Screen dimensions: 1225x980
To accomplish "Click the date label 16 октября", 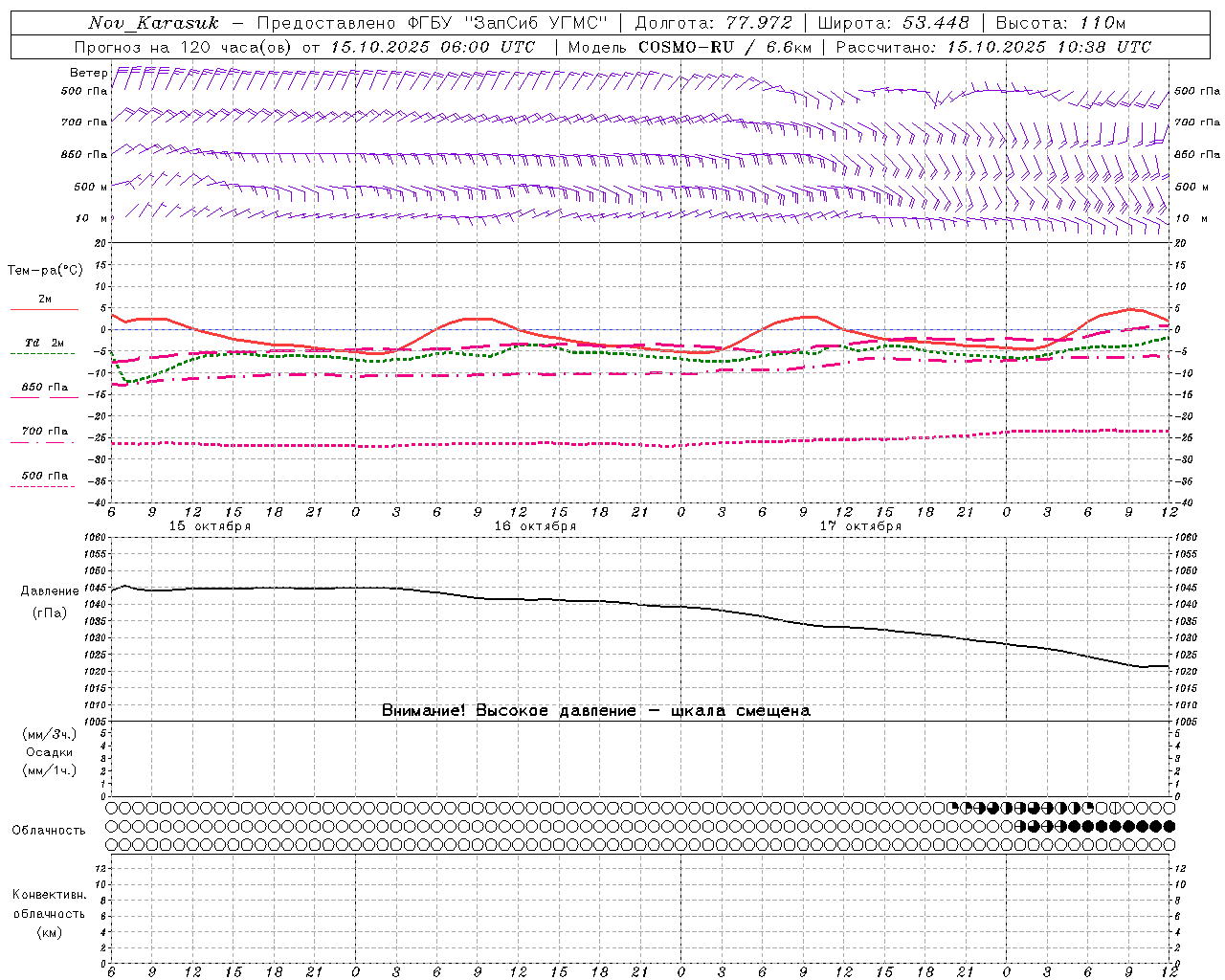I will tap(535, 526).
